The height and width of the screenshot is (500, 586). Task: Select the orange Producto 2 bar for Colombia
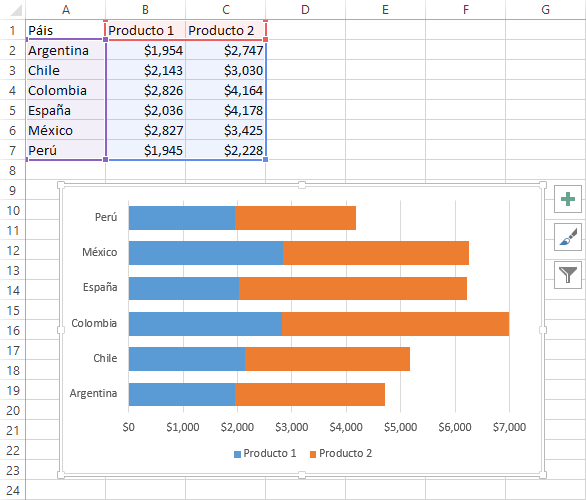(x=395, y=324)
